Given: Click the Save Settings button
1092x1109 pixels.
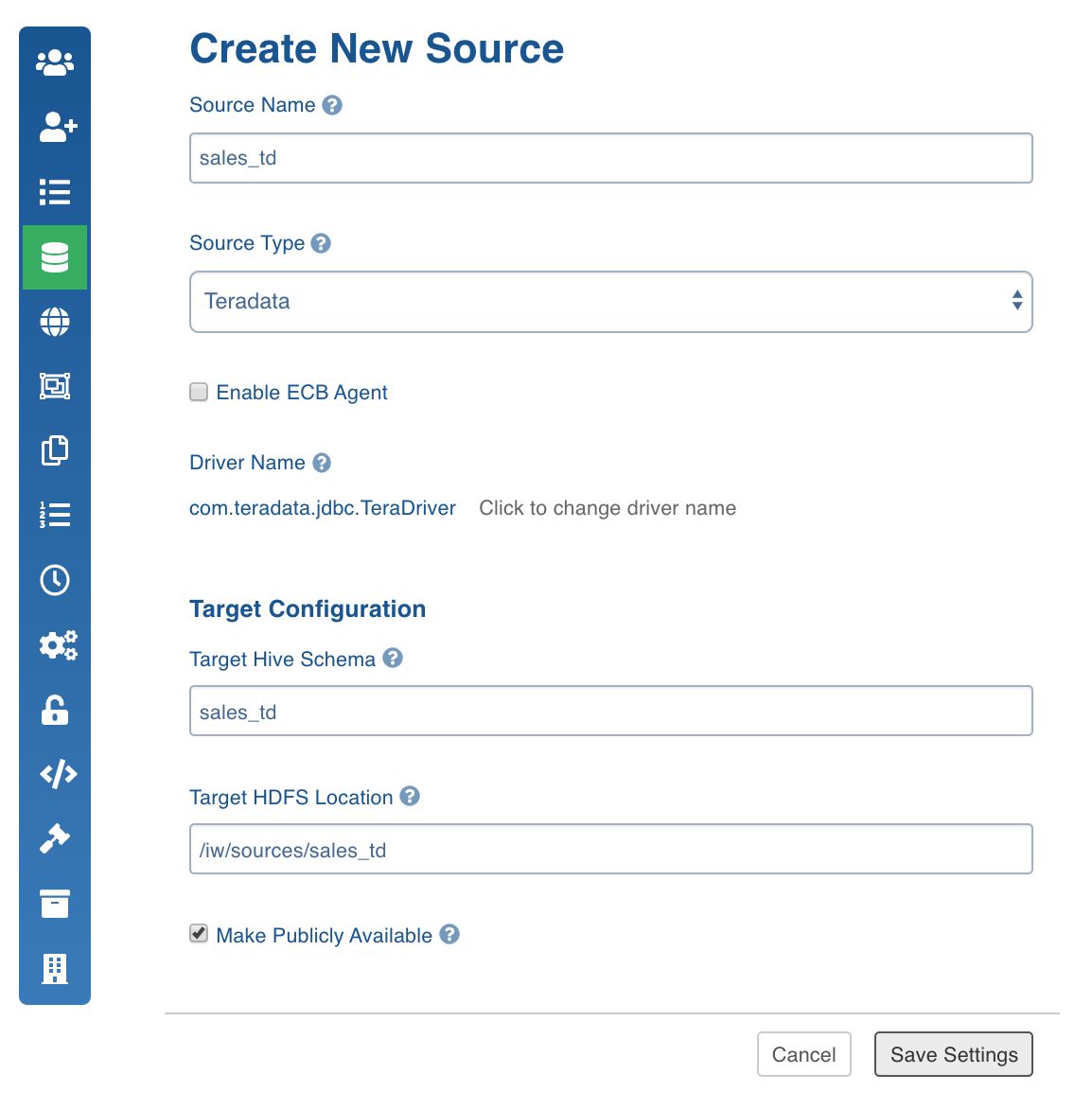Looking at the screenshot, I should (954, 1054).
